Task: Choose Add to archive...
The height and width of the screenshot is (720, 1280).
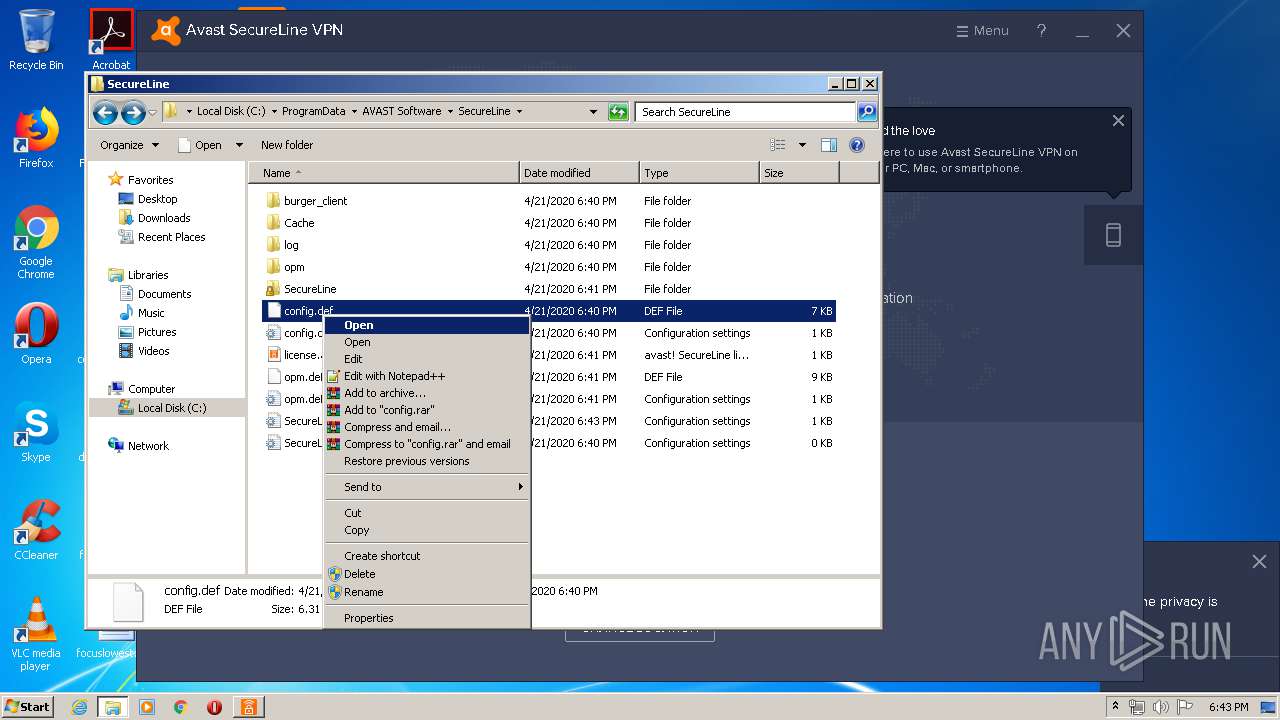Action: (427, 393)
